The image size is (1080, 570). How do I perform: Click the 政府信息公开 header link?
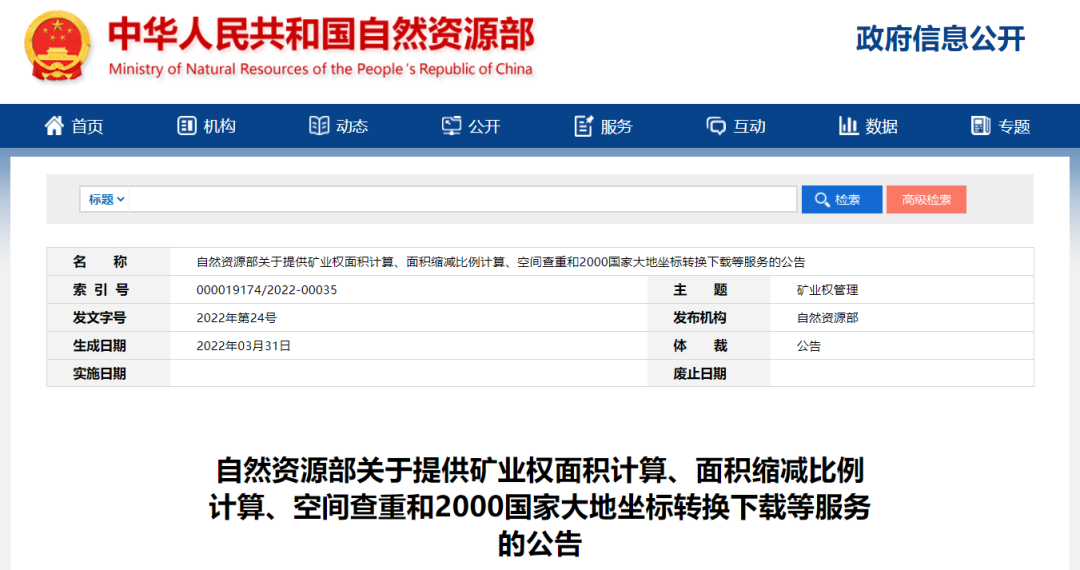(940, 39)
